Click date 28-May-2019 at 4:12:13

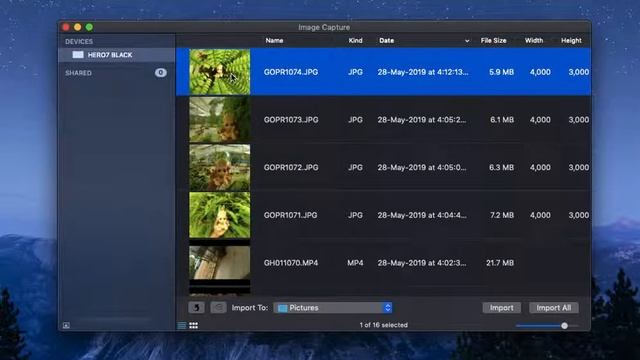click(x=423, y=72)
